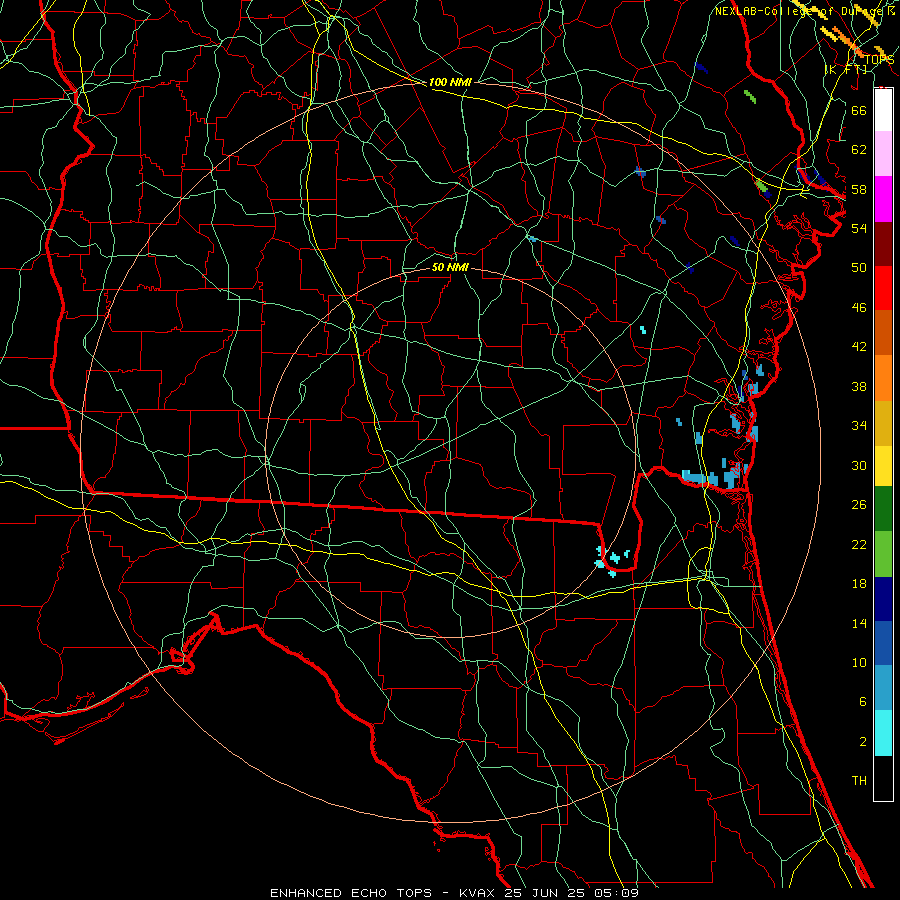Select the black TH swatch in legend

(x=883, y=778)
